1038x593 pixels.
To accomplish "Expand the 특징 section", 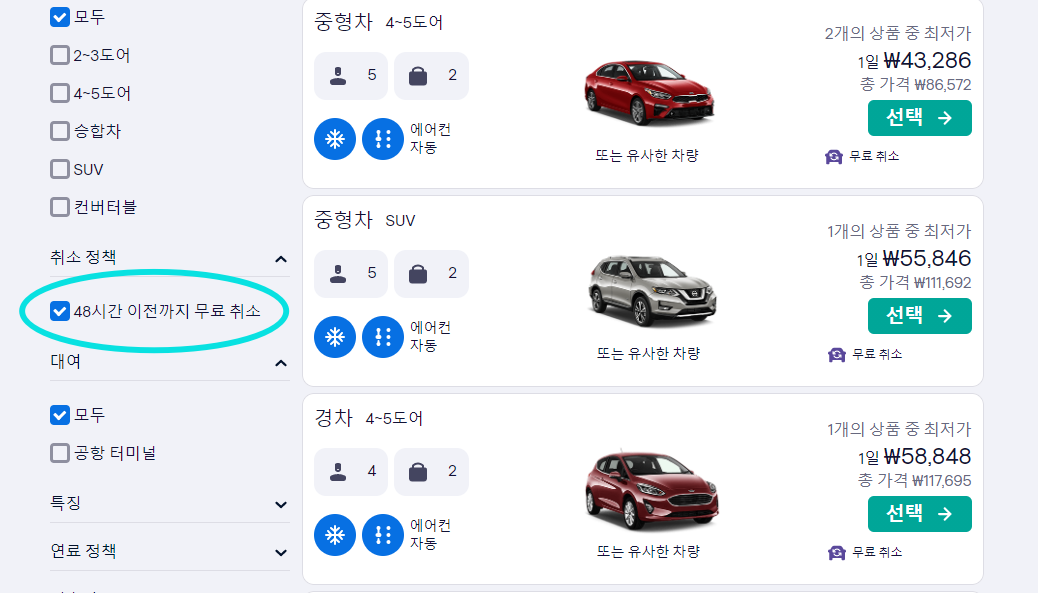I will 281,504.
